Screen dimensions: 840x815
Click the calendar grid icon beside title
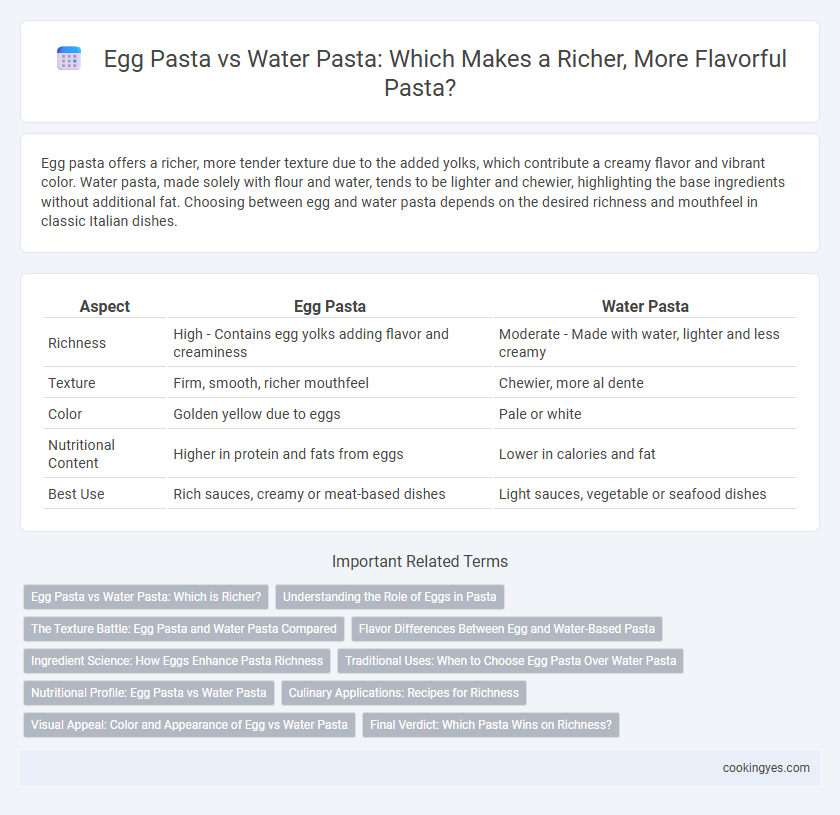69,58
